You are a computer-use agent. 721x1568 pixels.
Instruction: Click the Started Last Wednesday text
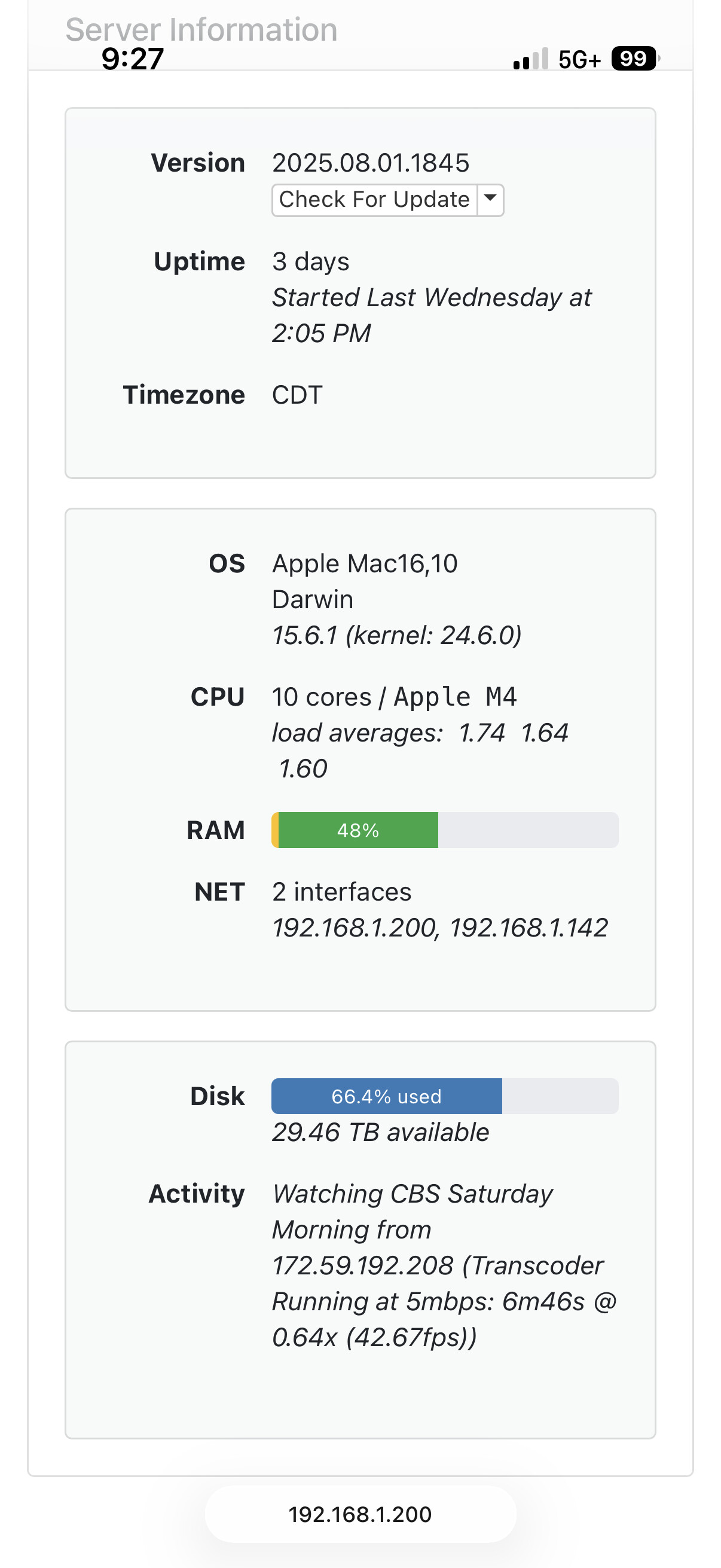point(432,298)
